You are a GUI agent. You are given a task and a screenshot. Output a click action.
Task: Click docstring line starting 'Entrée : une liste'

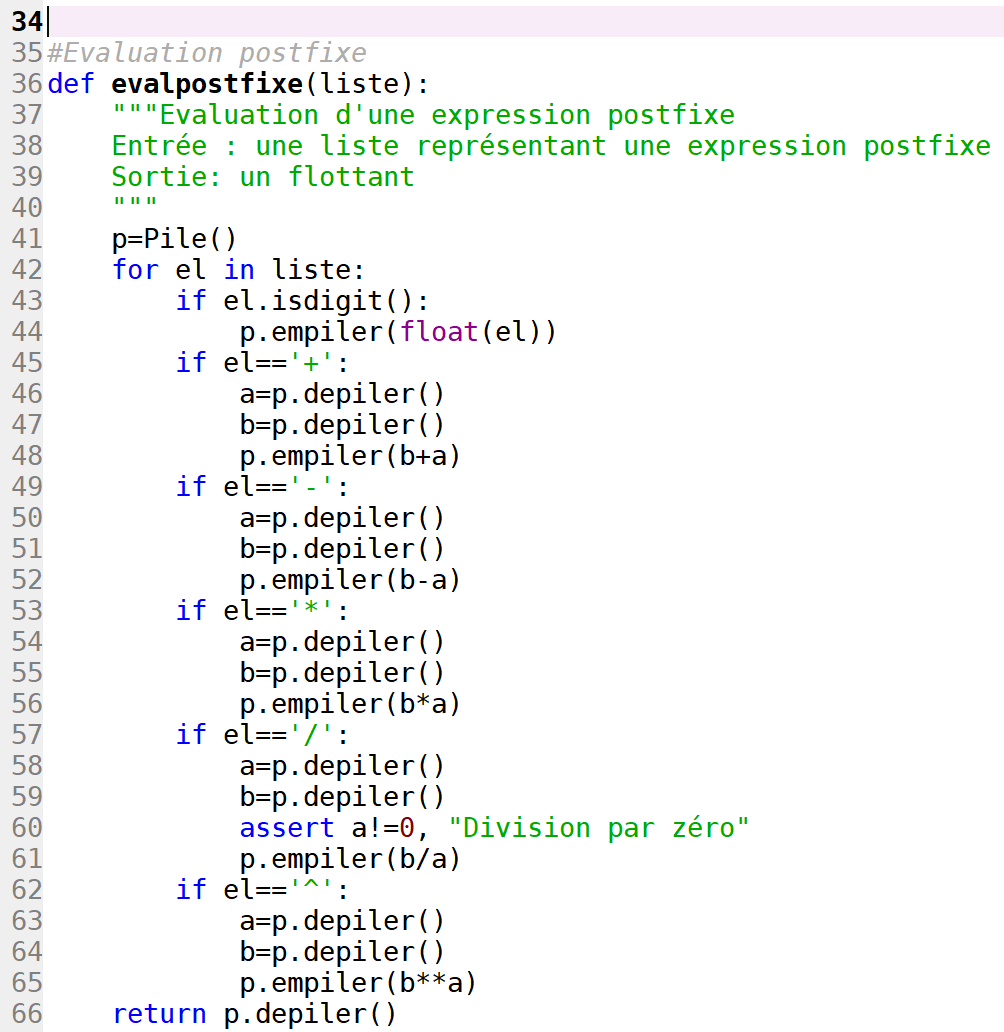[x=551, y=145]
